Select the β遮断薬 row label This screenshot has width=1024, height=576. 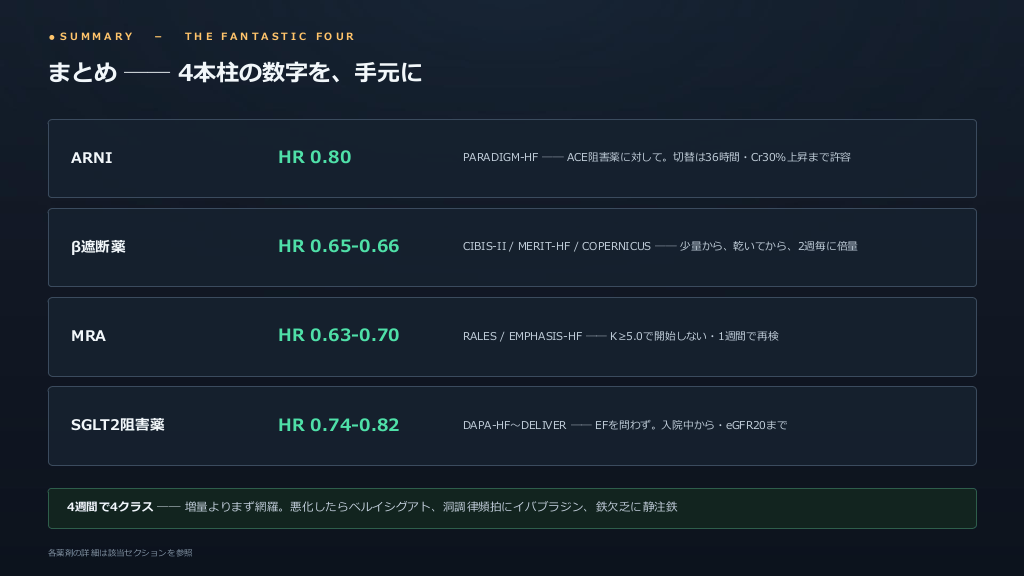pos(98,247)
